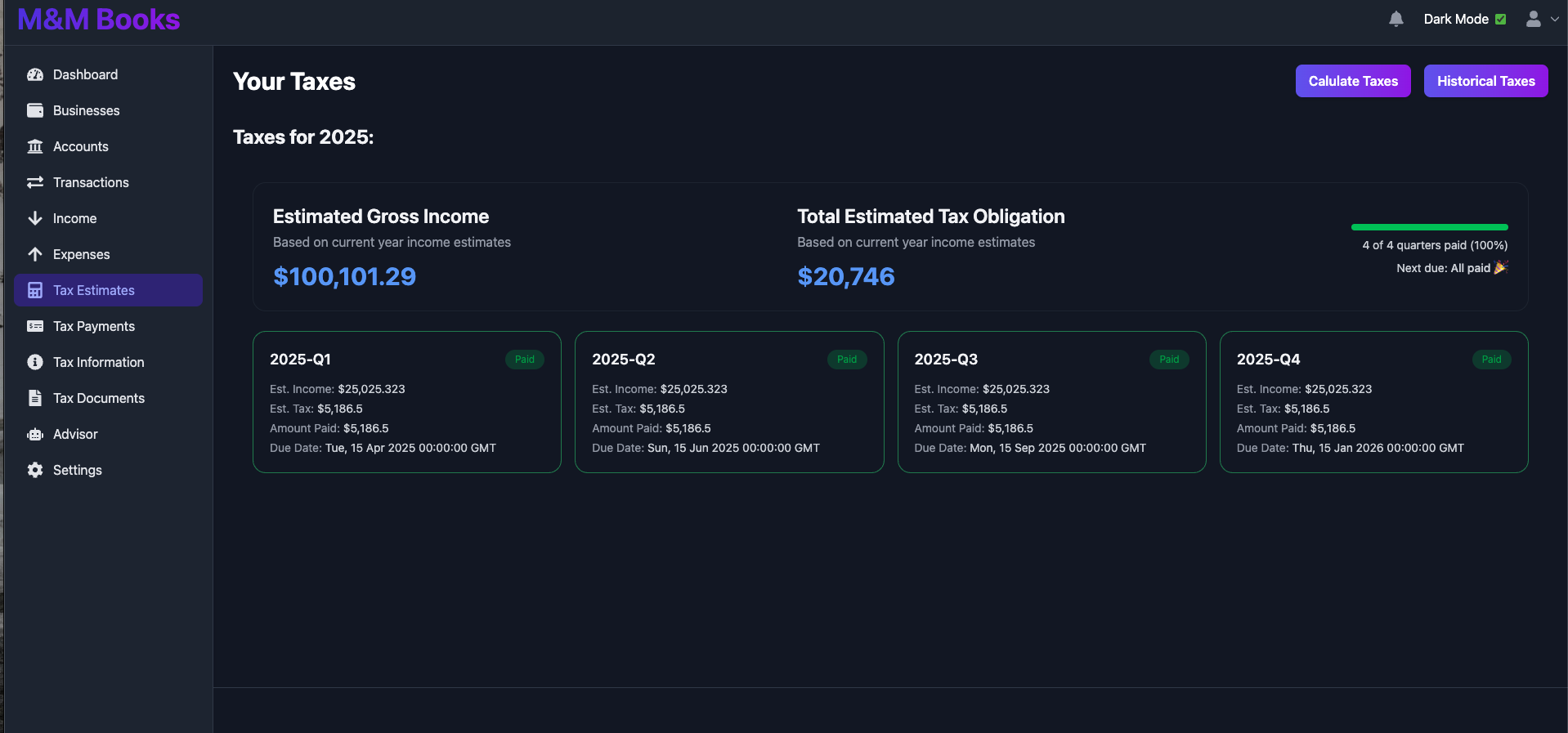Select the 2025-Q1 tax card
The image size is (1568, 733).
pos(407,402)
